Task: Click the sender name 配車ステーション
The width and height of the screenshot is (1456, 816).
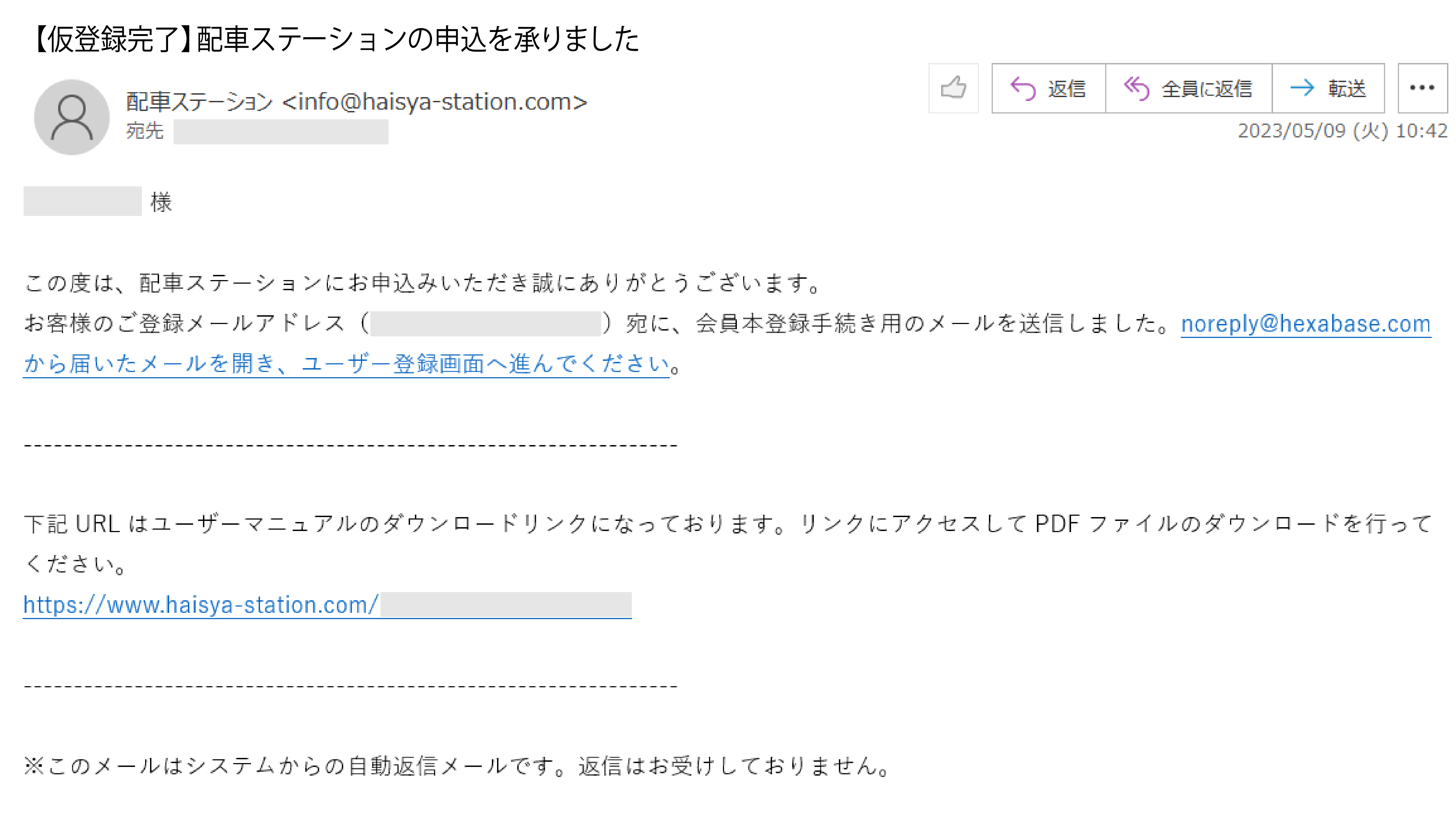Action: pos(199,102)
